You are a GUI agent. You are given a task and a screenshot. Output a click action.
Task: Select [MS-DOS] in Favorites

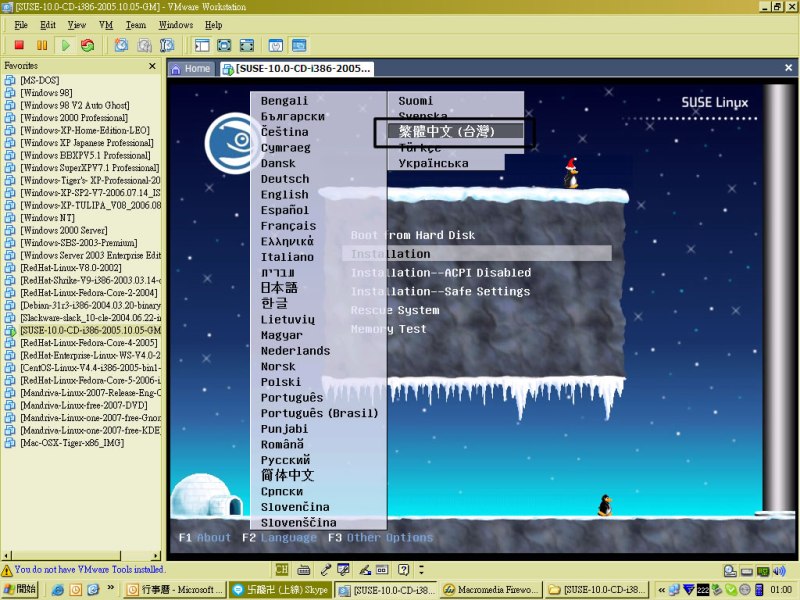(x=39, y=80)
